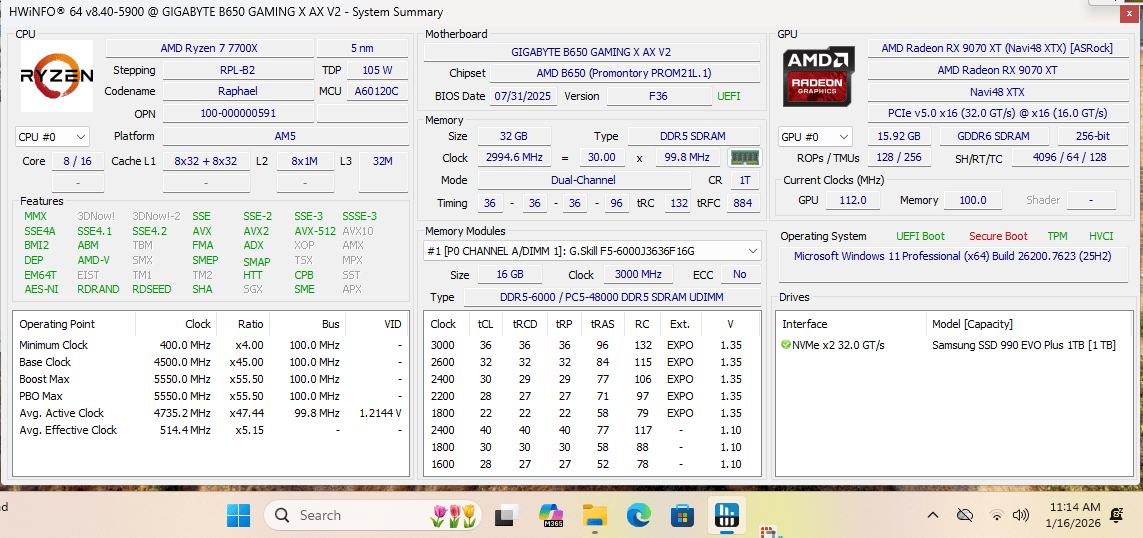Click the 2994.6 MHz memory clock
This screenshot has width=1143, height=538.
click(514, 157)
